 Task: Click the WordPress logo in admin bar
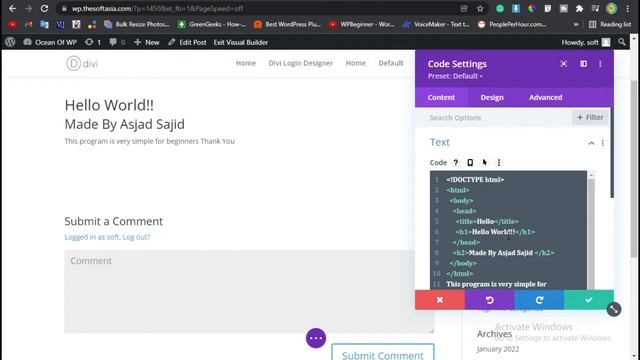pyautogui.click(x=10, y=42)
